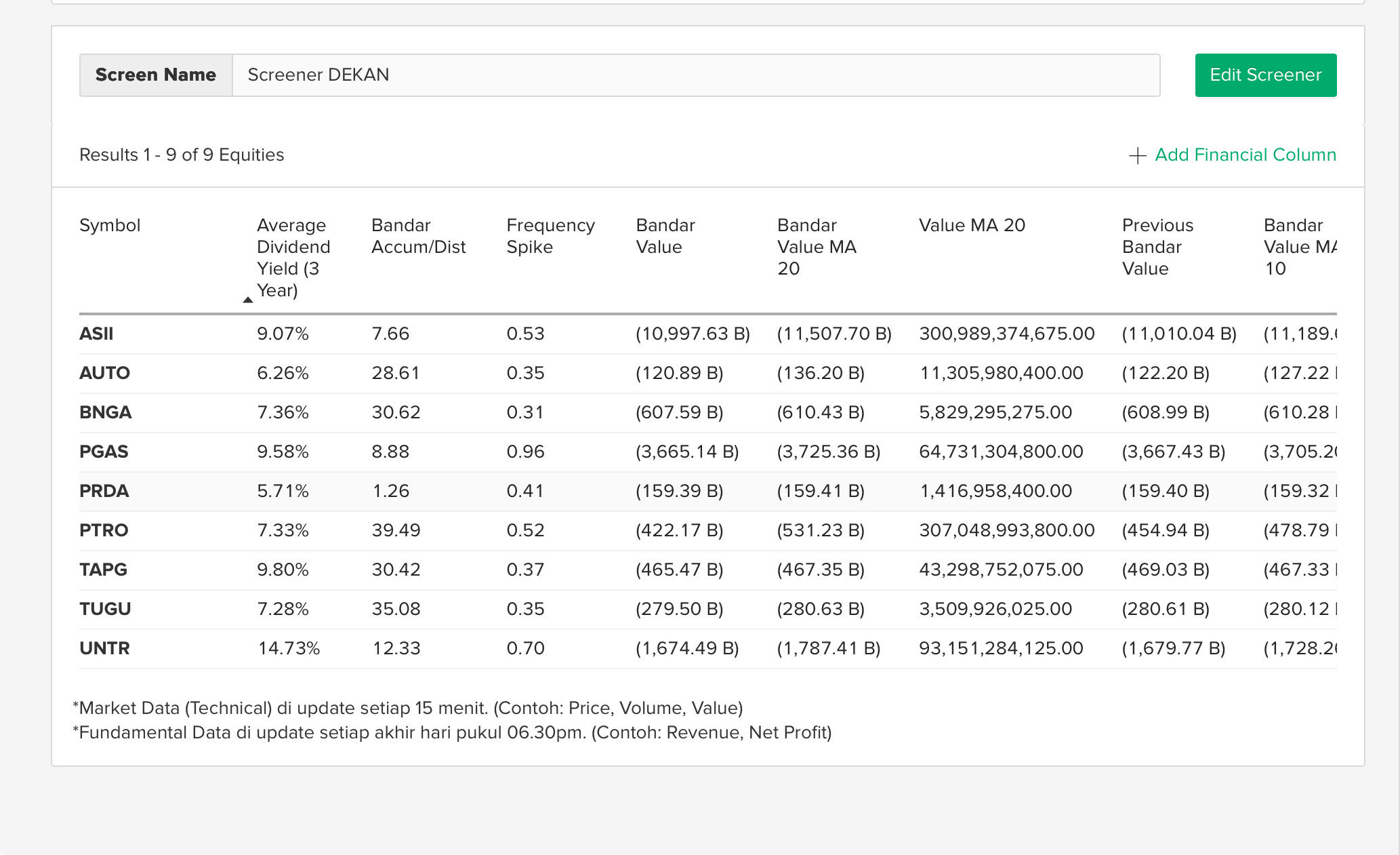The height and width of the screenshot is (855, 1400).
Task: Select PRDA Bandar Accum/Dist value 1.26
Action: click(390, 492)
